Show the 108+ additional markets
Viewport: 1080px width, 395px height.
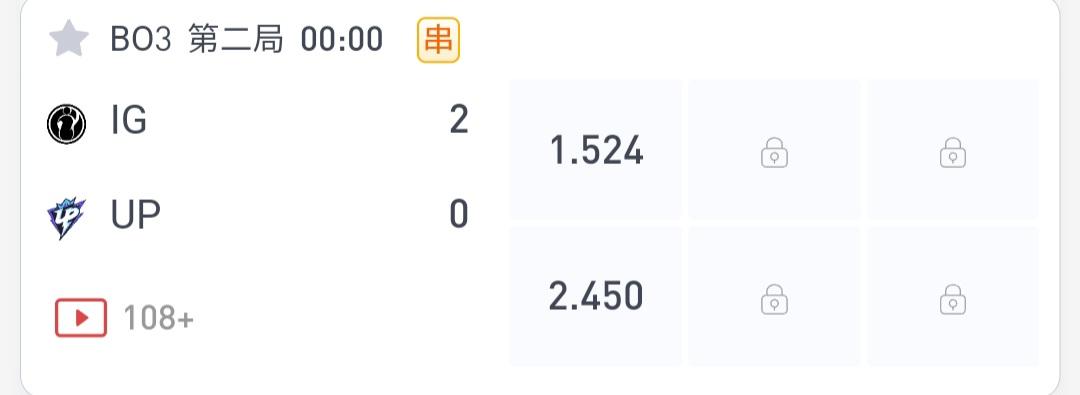pyautogui.click(x=158, y=318)
